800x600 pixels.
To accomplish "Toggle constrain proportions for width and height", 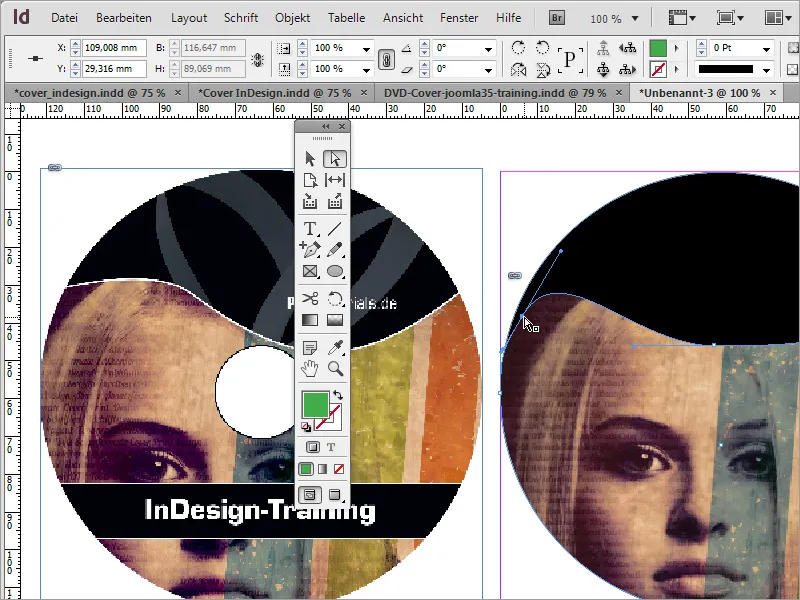I will 258,60.
